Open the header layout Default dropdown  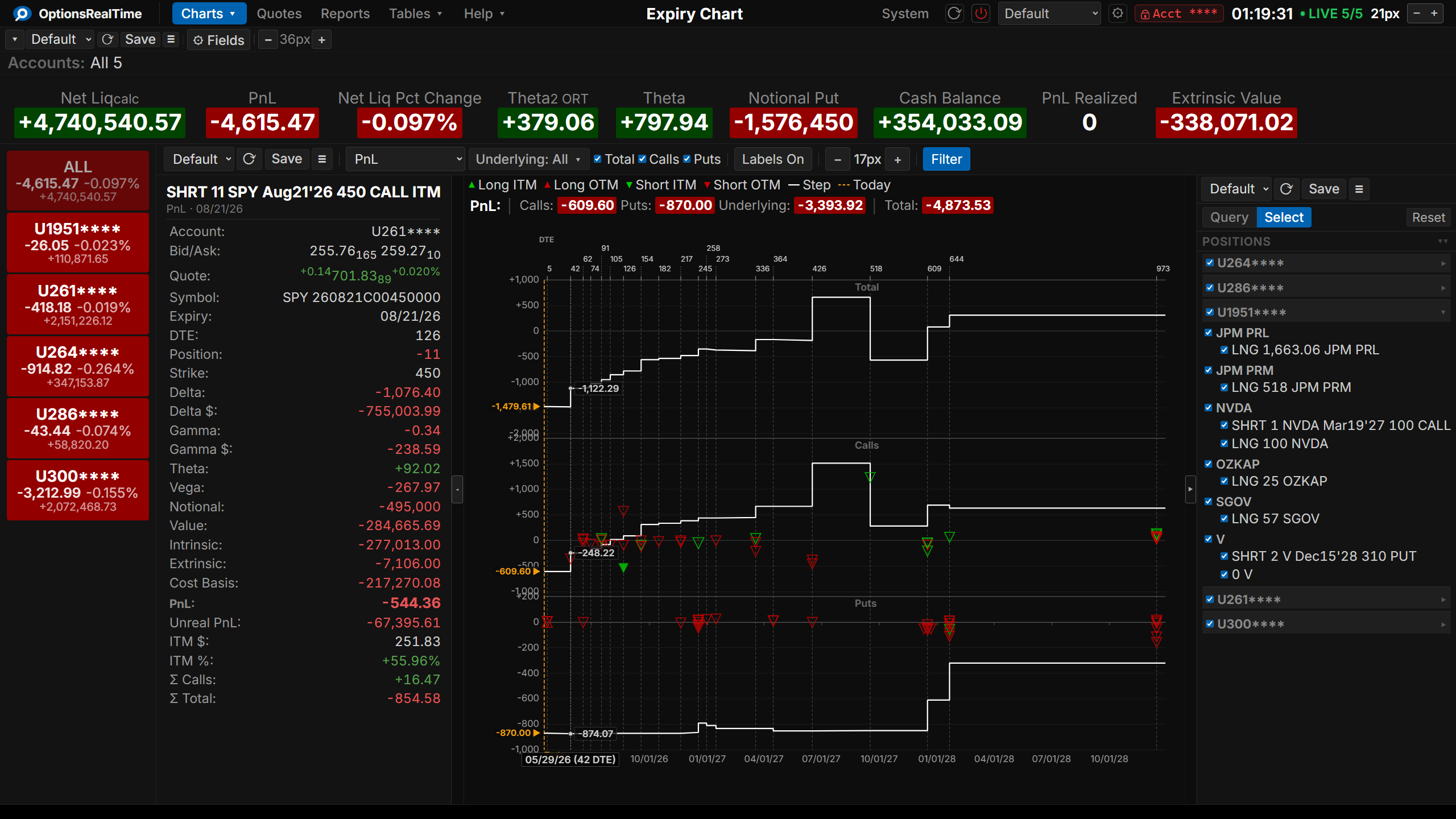[x=61, y=40]
